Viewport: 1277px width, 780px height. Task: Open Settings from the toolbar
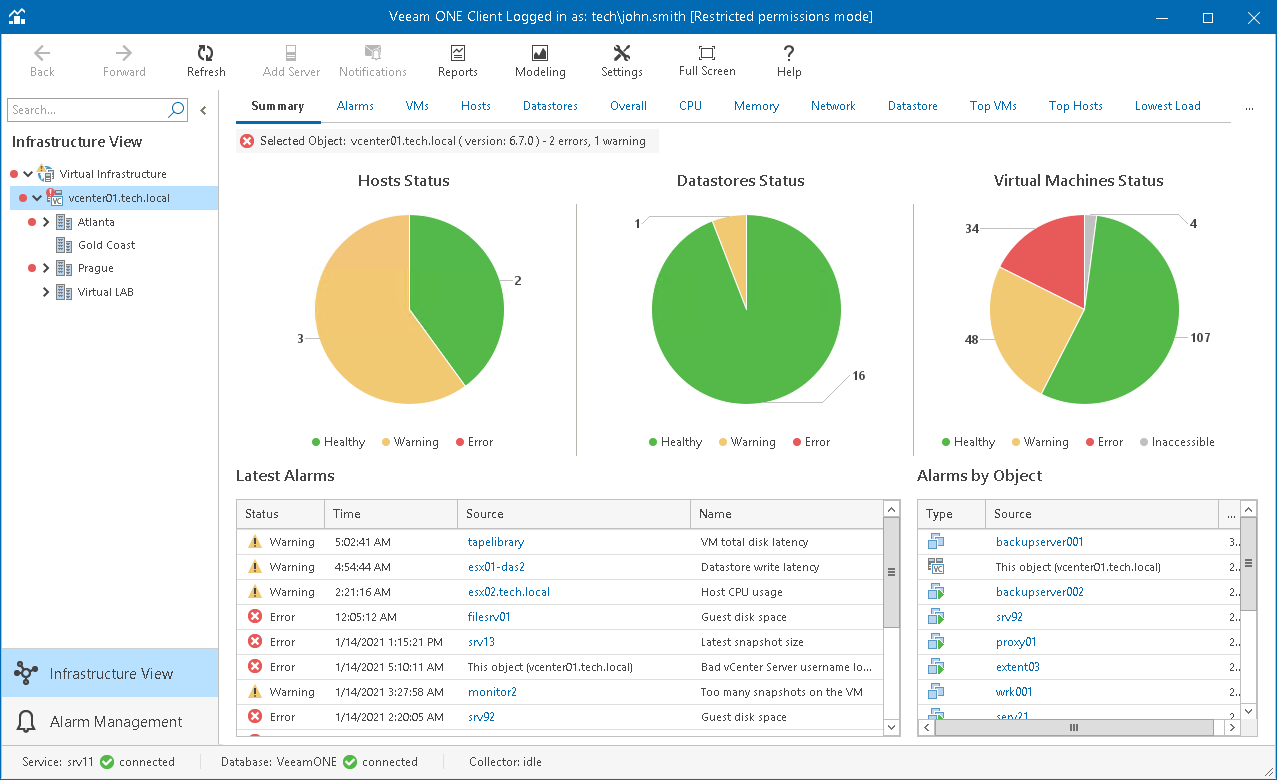621,60
